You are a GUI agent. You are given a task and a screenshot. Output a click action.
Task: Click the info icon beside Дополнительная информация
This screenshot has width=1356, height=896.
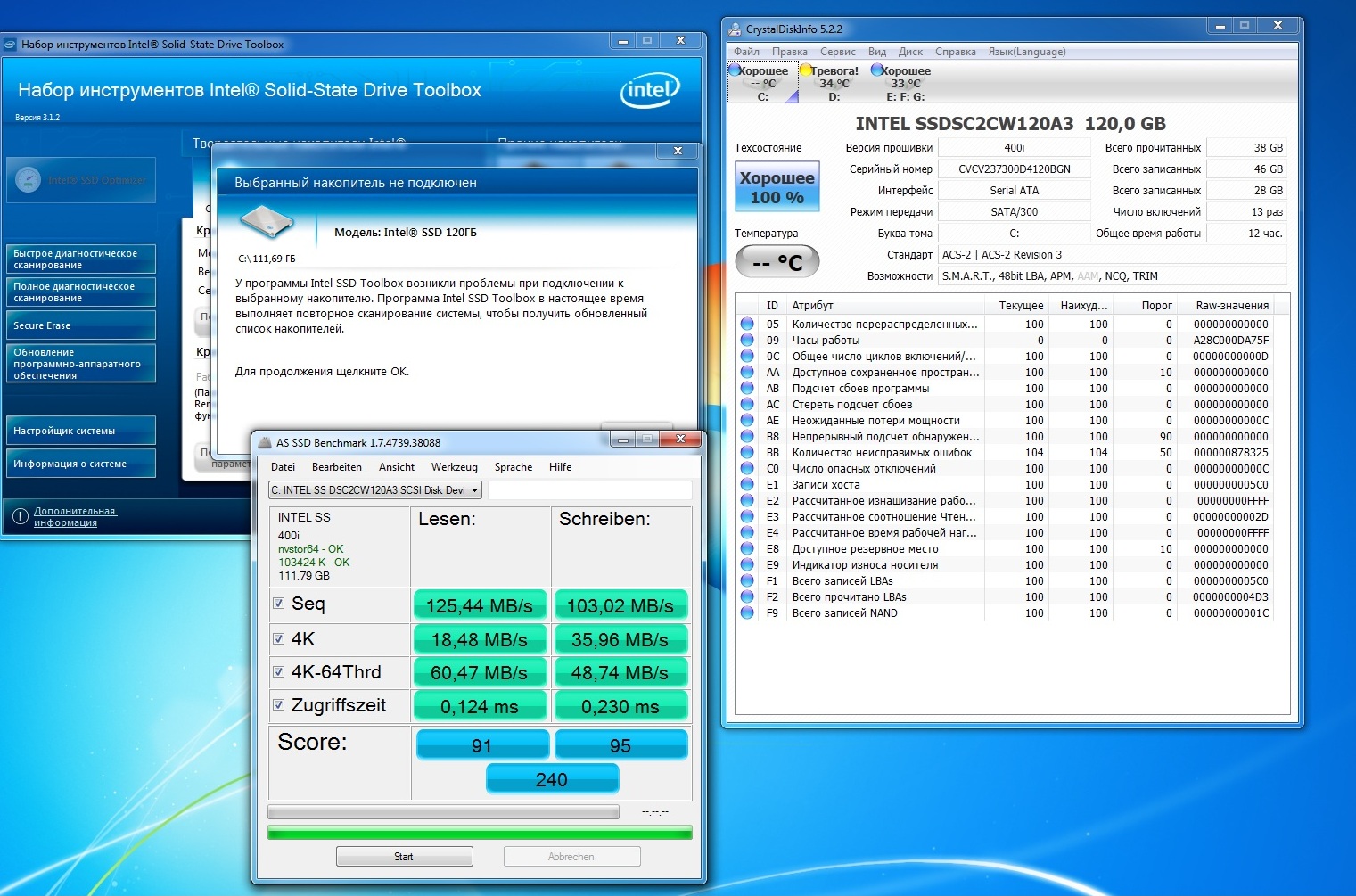coord(20,516)
